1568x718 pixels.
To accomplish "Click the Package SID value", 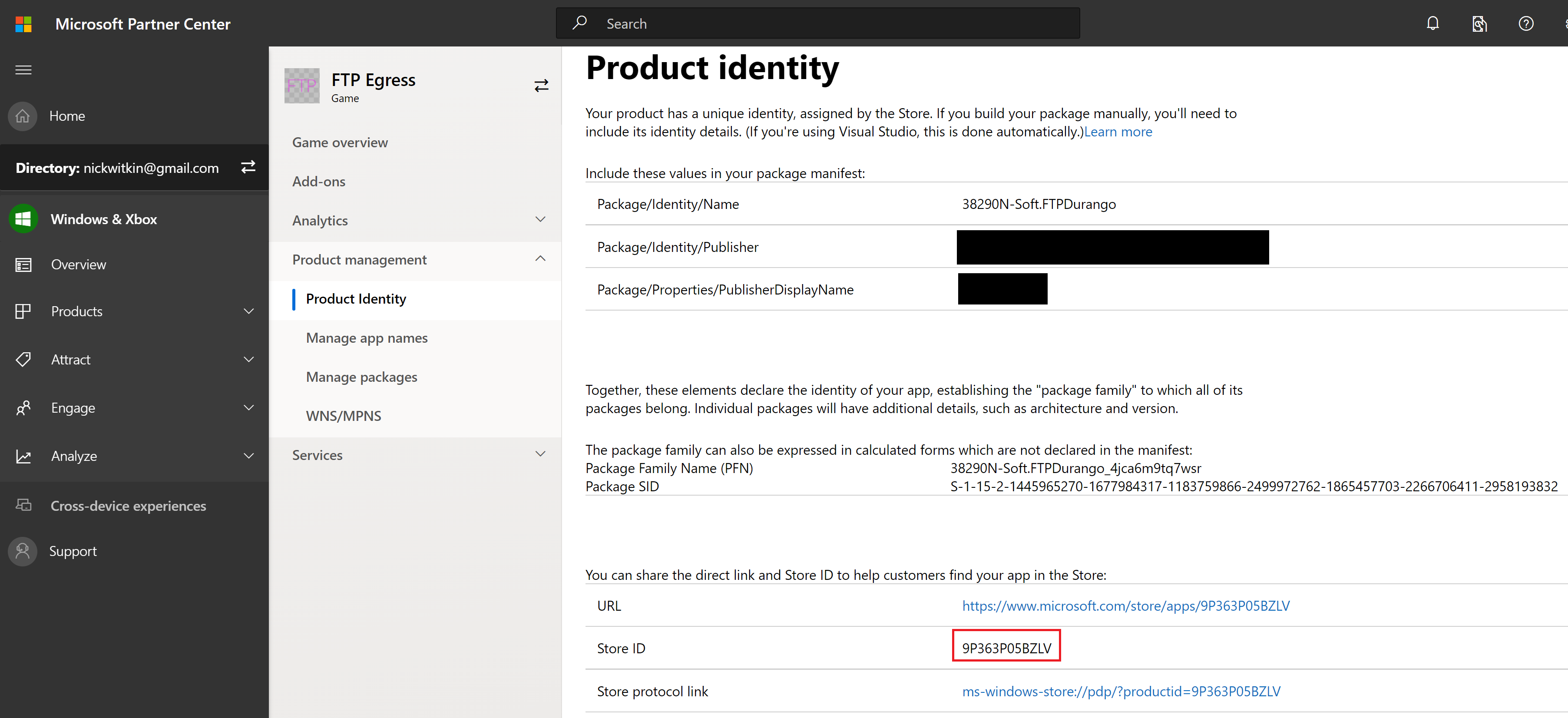I will tap(1254, 487).
